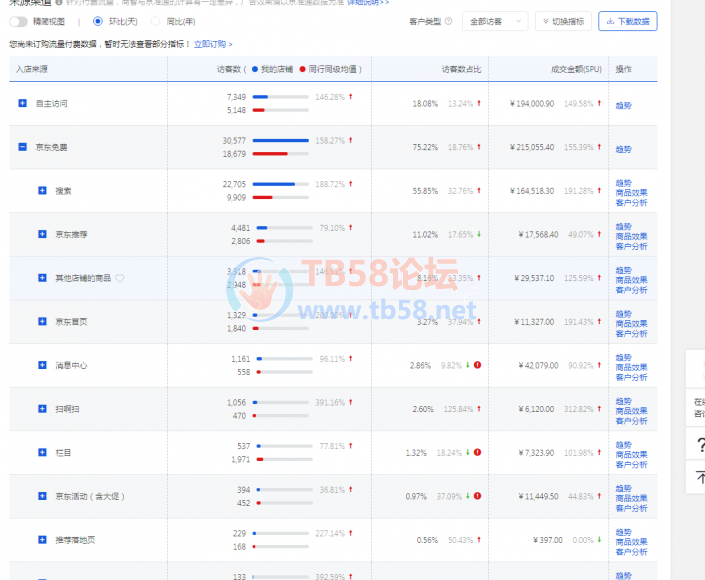Expand the 推荐落地页 row
Viewport: 705px width, 580px height.
coord(42,540)
